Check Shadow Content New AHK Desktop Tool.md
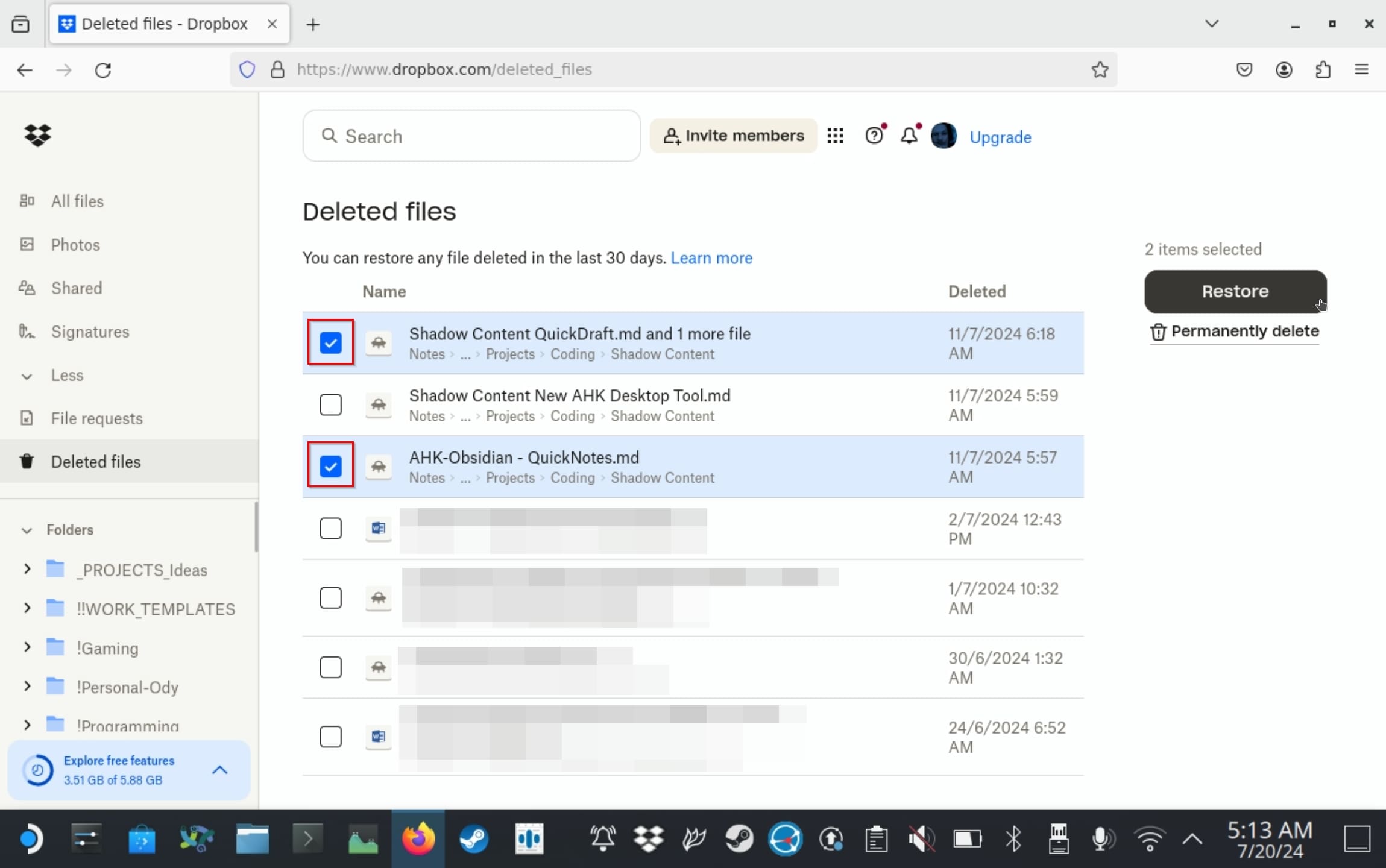 coord(330,404)
